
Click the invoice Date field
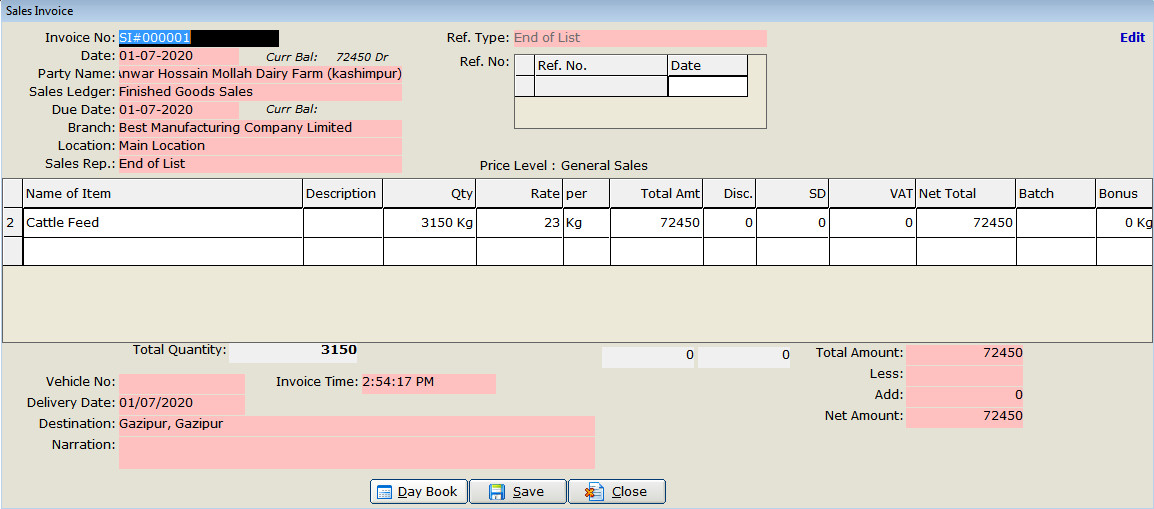coord(178,56)
